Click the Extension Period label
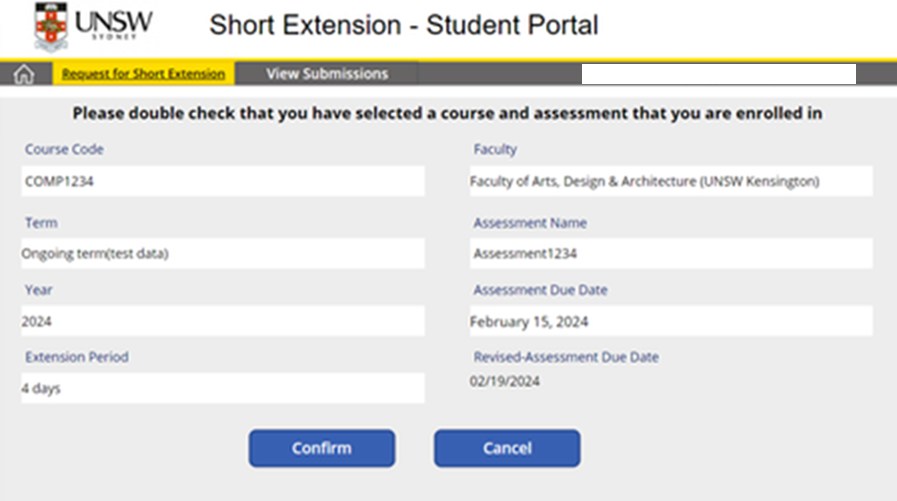 coord(76,357)
